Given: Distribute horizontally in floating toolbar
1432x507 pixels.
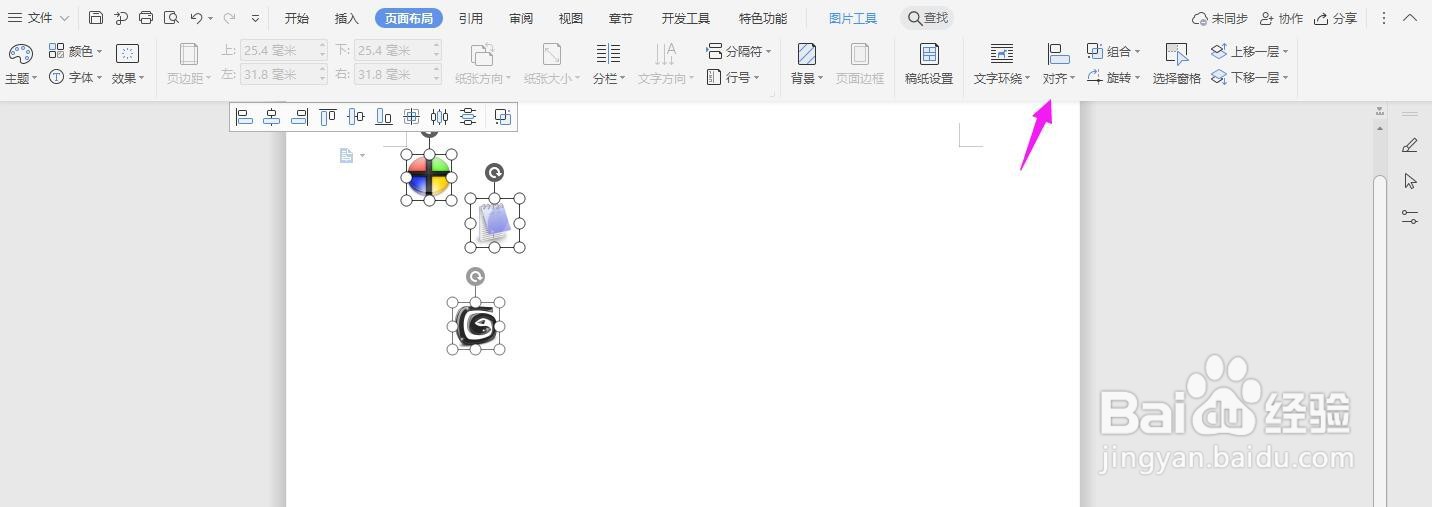Looking at the screenshot, I should (439, 117).
